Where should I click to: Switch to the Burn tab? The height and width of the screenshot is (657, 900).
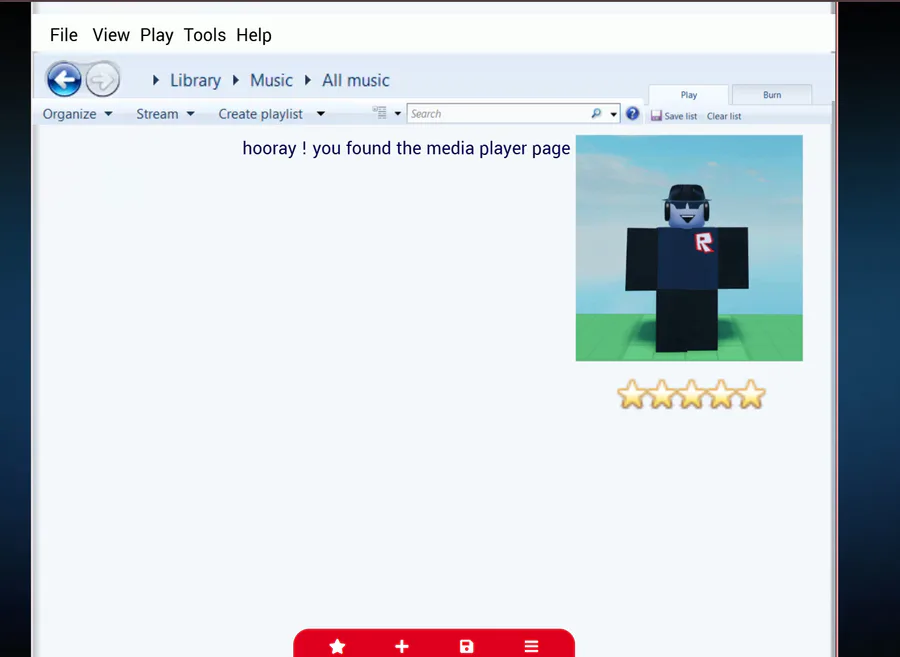pos(772,95)
